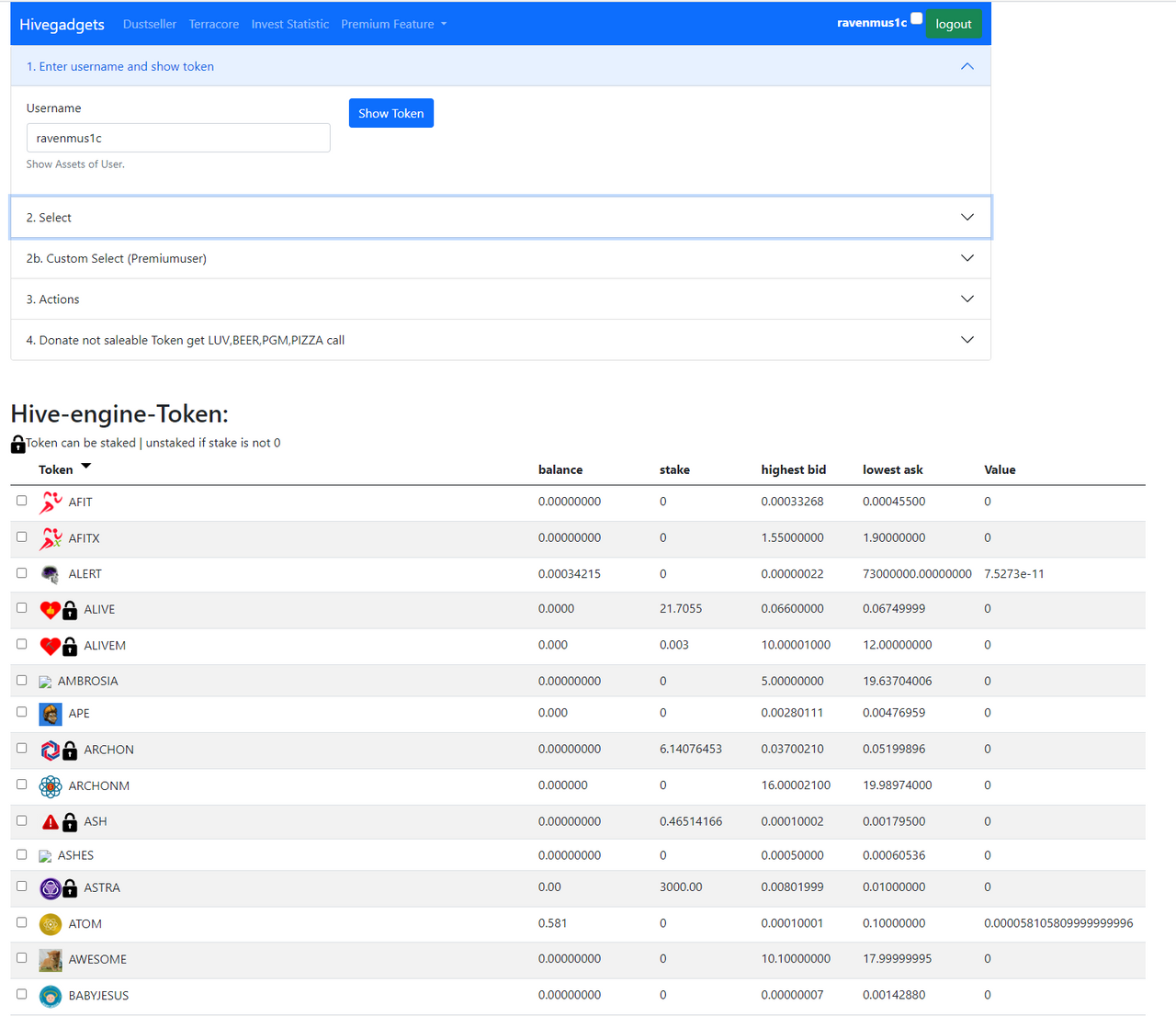Click the padlock icon beside ALIVEM
1176x1016 pixels.
[x=70, y=646]
